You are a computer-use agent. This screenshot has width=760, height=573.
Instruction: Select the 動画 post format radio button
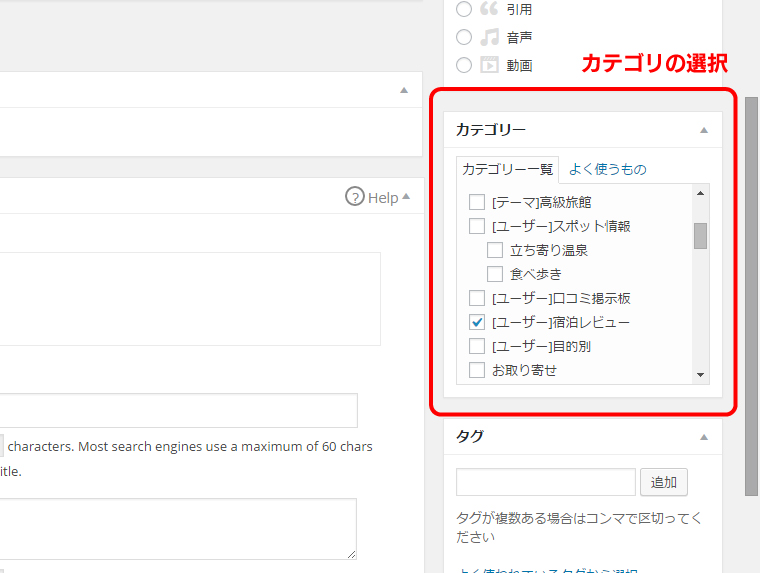(x=463, y=65)
